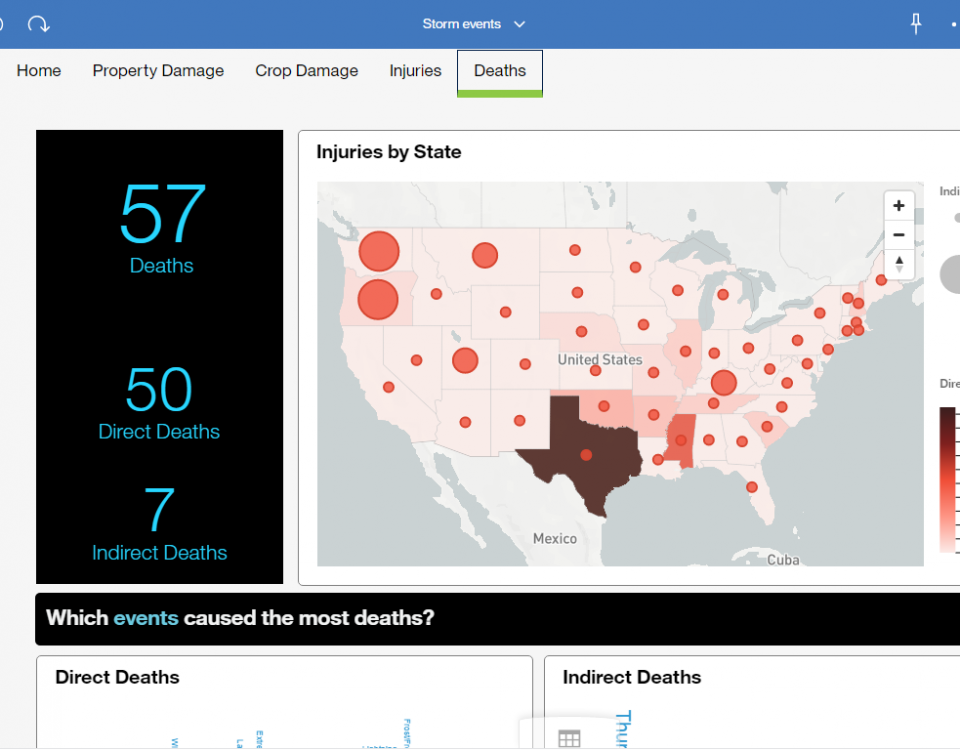
Task: Click the Montana bubble on map
Action: 485,255
